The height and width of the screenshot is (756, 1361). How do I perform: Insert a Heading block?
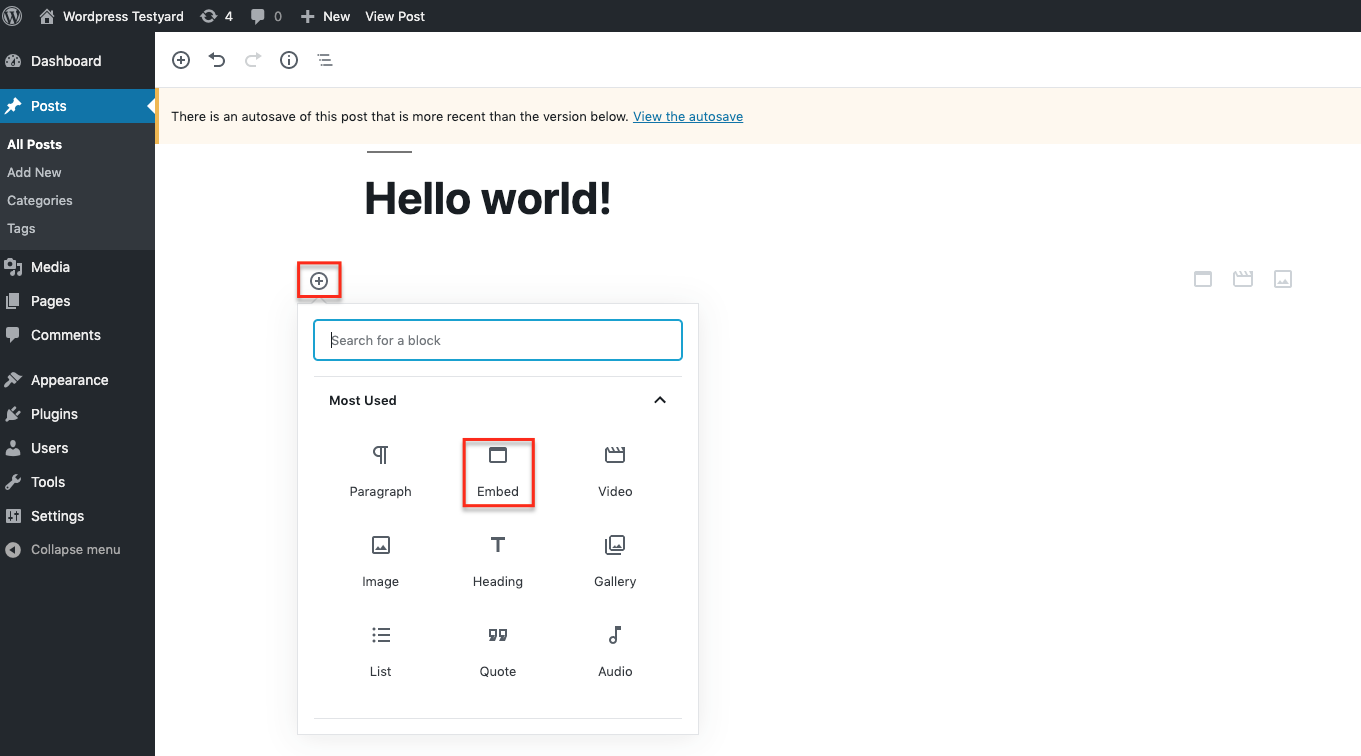point(497,561)
